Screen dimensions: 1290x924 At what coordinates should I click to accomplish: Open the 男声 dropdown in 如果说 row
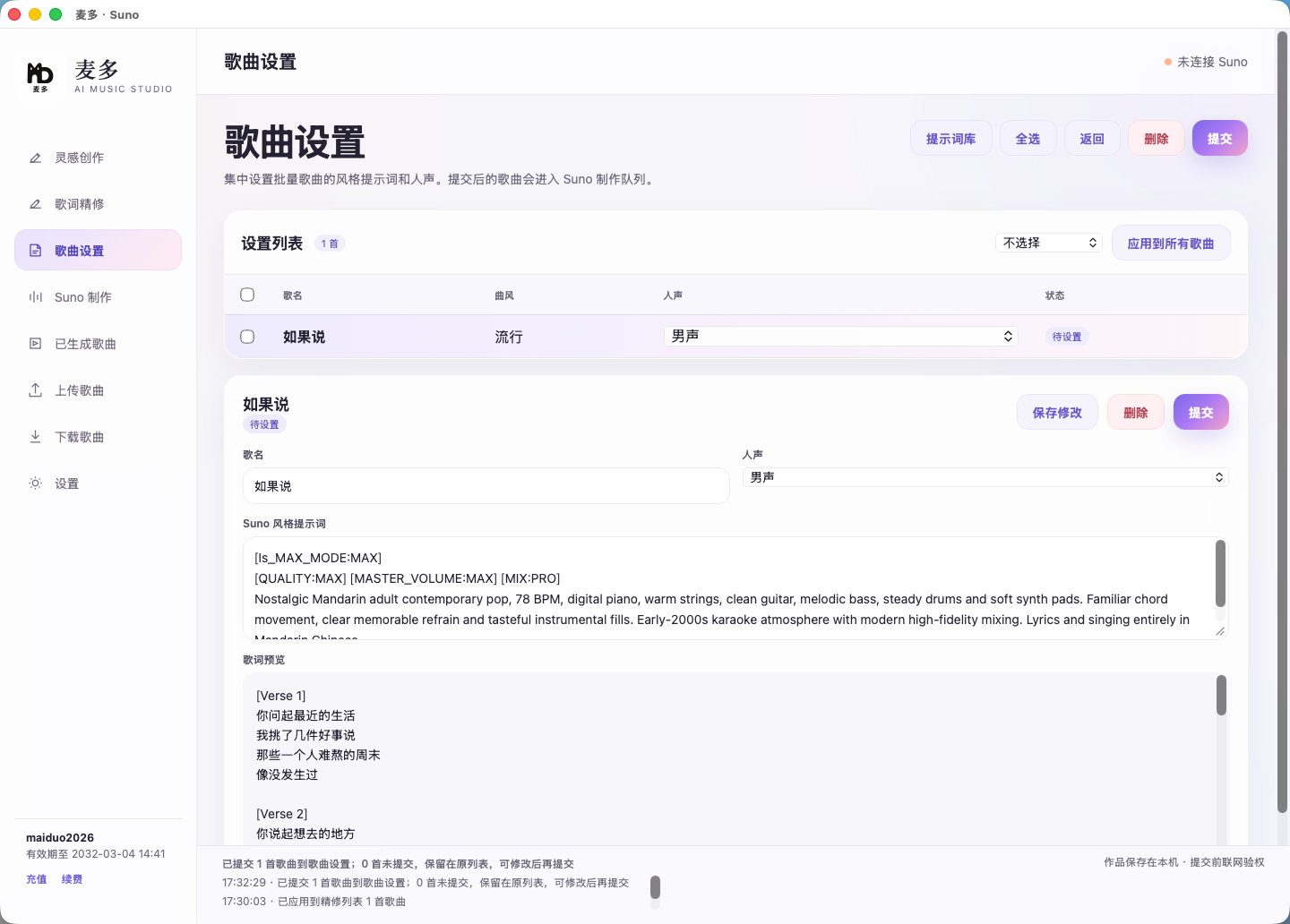click(841, 336)
